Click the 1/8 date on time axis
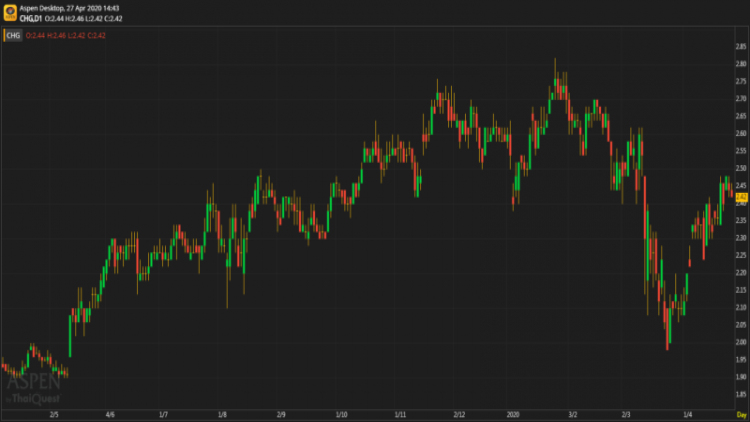The image size is (750, 422). (x=222, y=413)
